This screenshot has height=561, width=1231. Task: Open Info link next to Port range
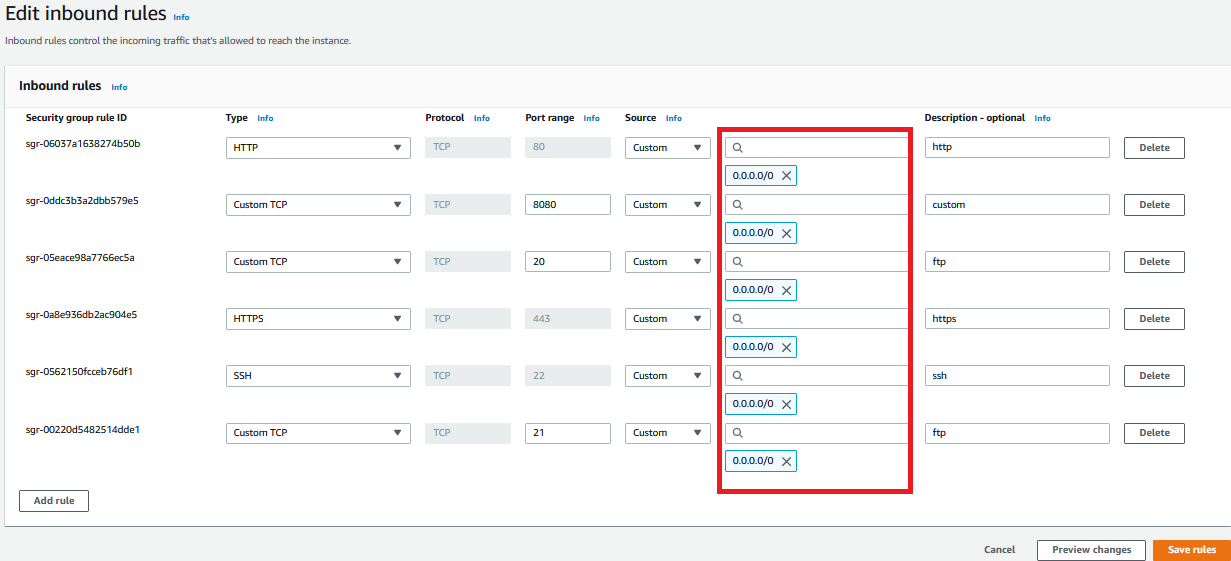(591, 118)
